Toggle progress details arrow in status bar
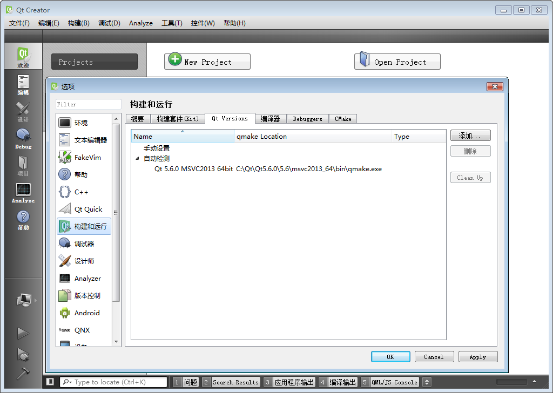The width and height of the screenshot is (553, 394). (x=535, y=382)
